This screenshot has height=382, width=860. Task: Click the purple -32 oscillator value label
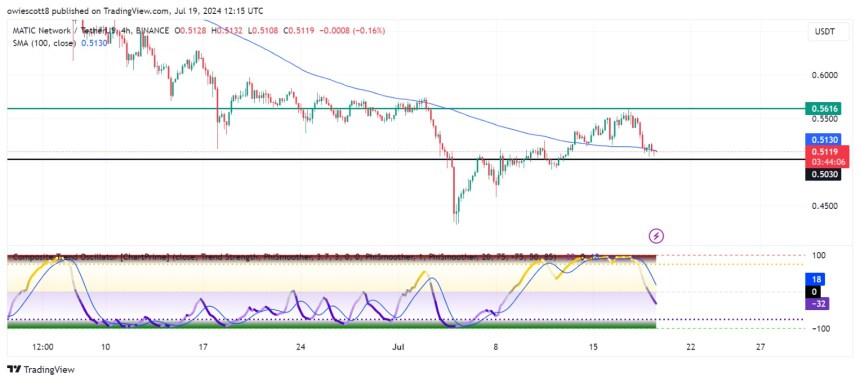(x=817, y=304)
